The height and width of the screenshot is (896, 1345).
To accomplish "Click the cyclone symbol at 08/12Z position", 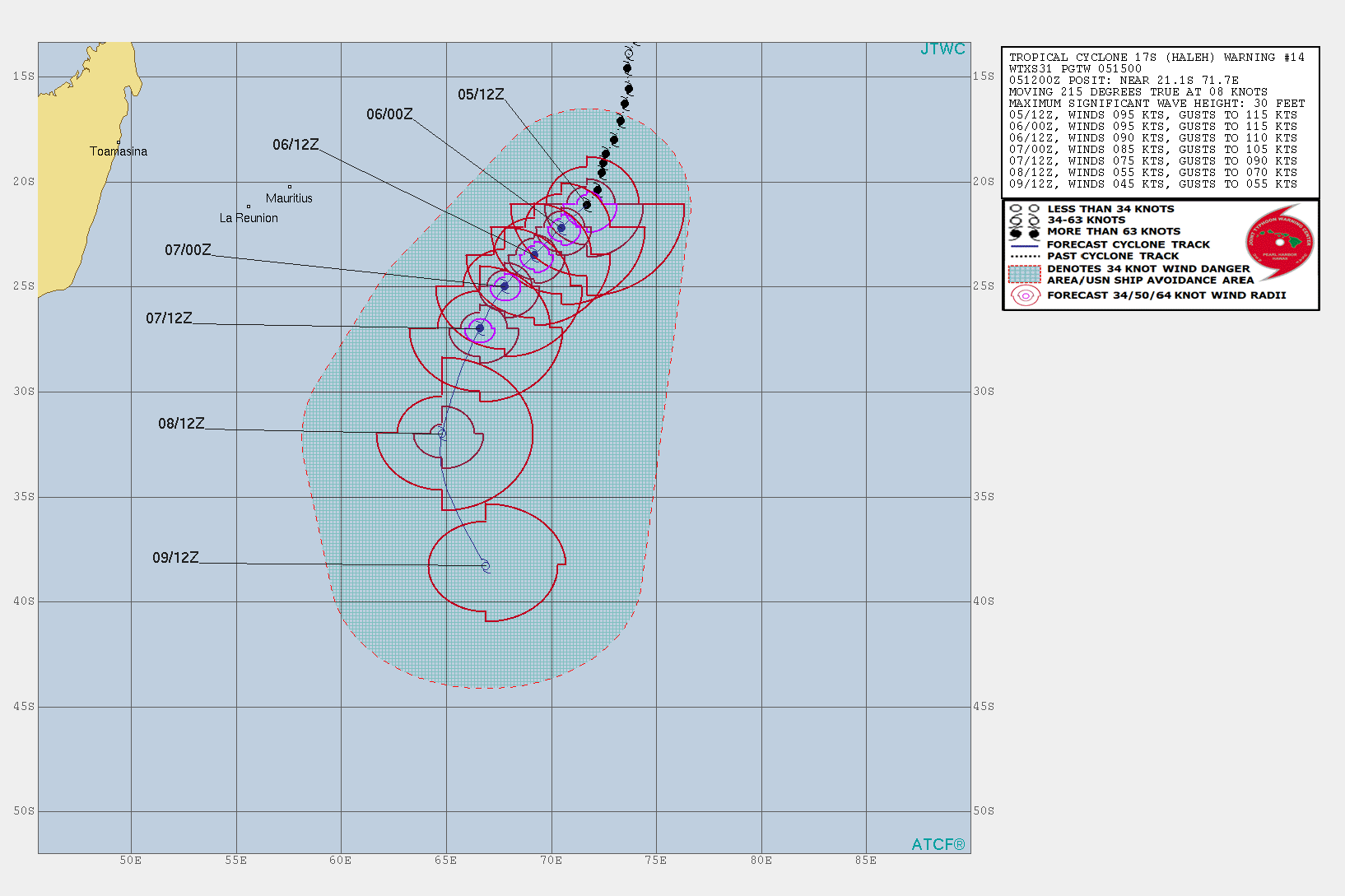I will click(x=442, y=434).
